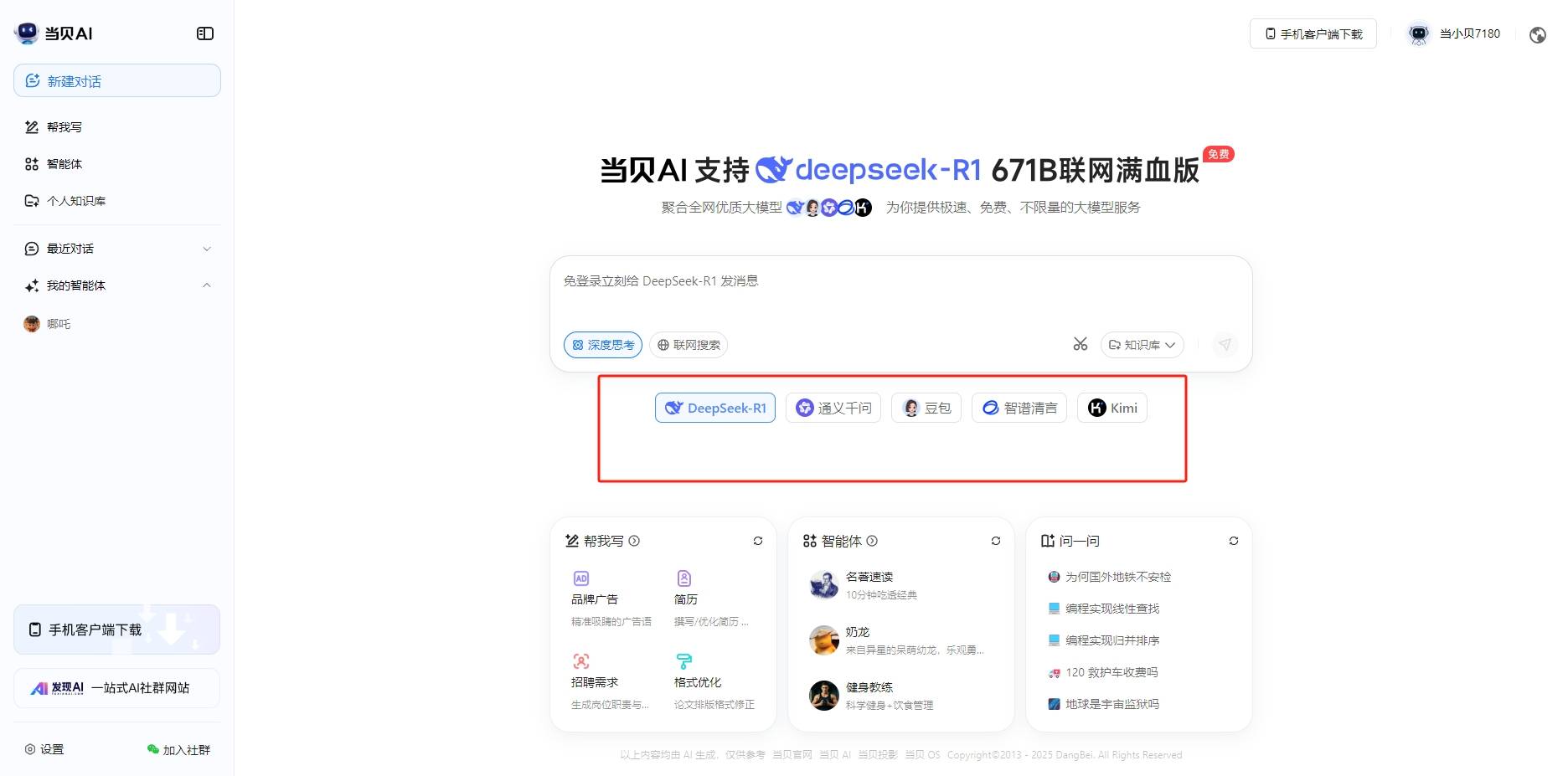Click the message input field
1568x776 pixels.
[x=900, y=293]
